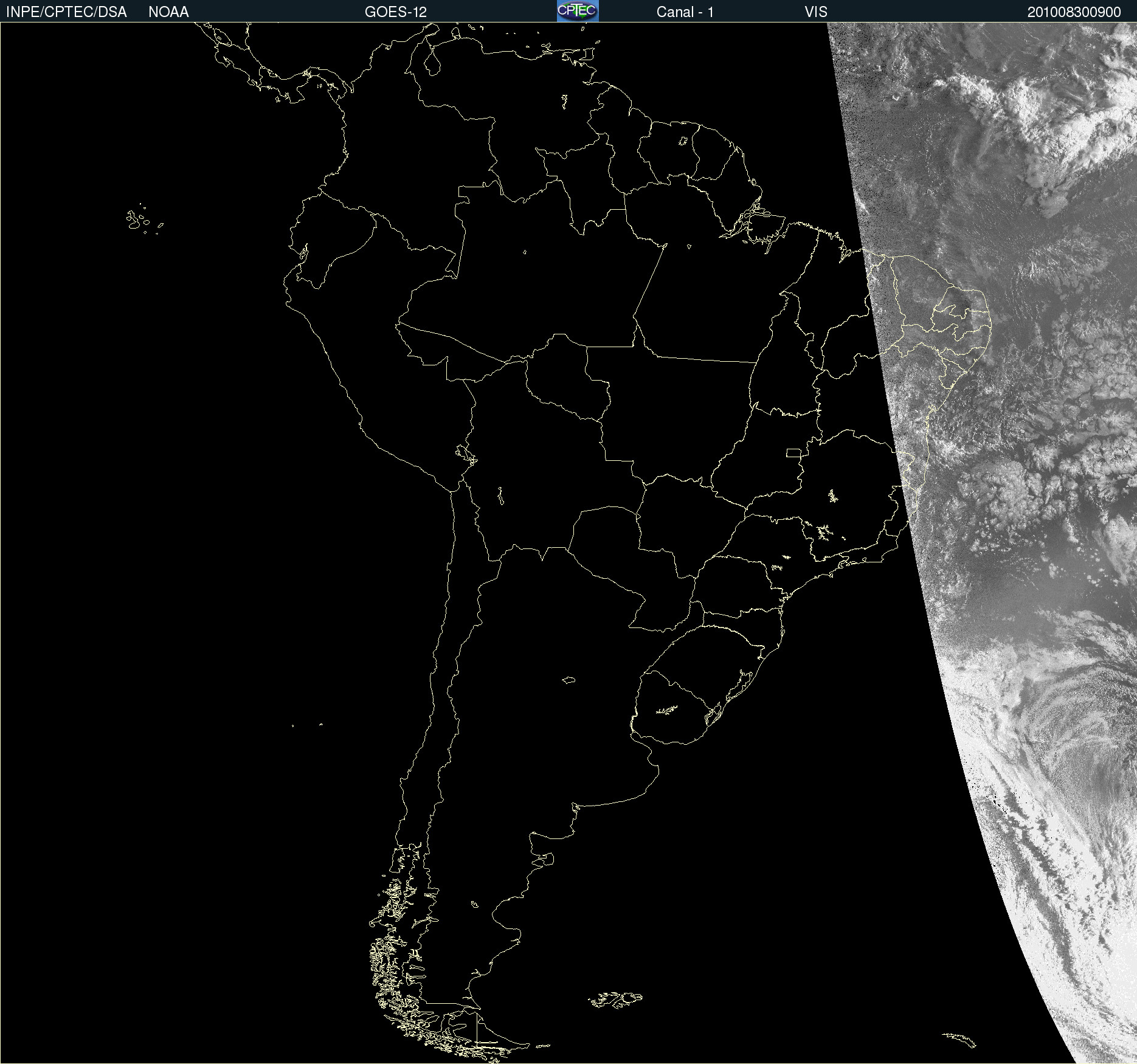
Task: Click the CPTEC logo in the header
Action: (x=578, y=11)
